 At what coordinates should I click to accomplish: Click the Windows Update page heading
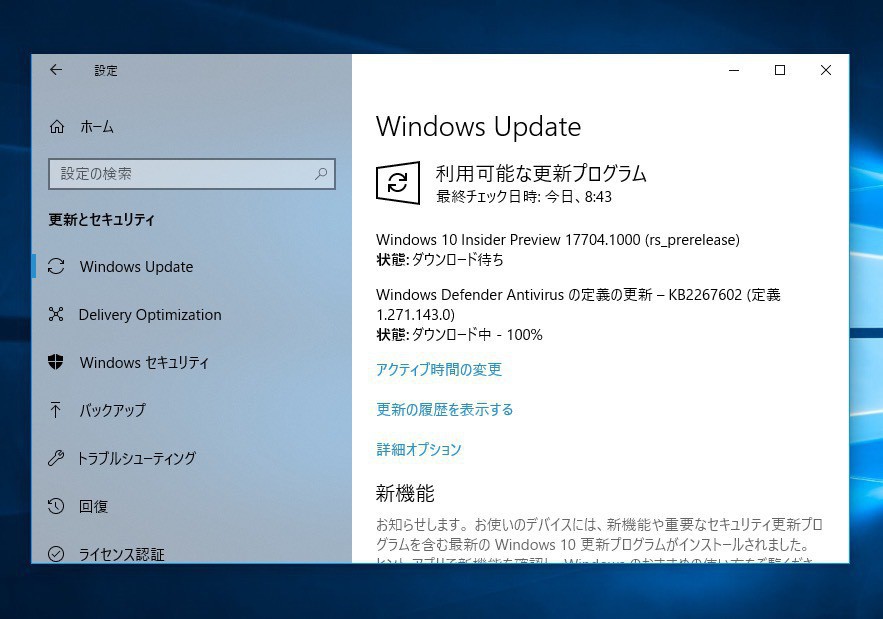[478, 127]
